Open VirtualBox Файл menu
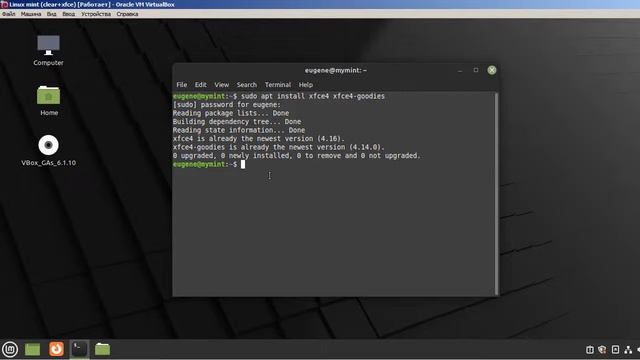 tap(9, 14)
